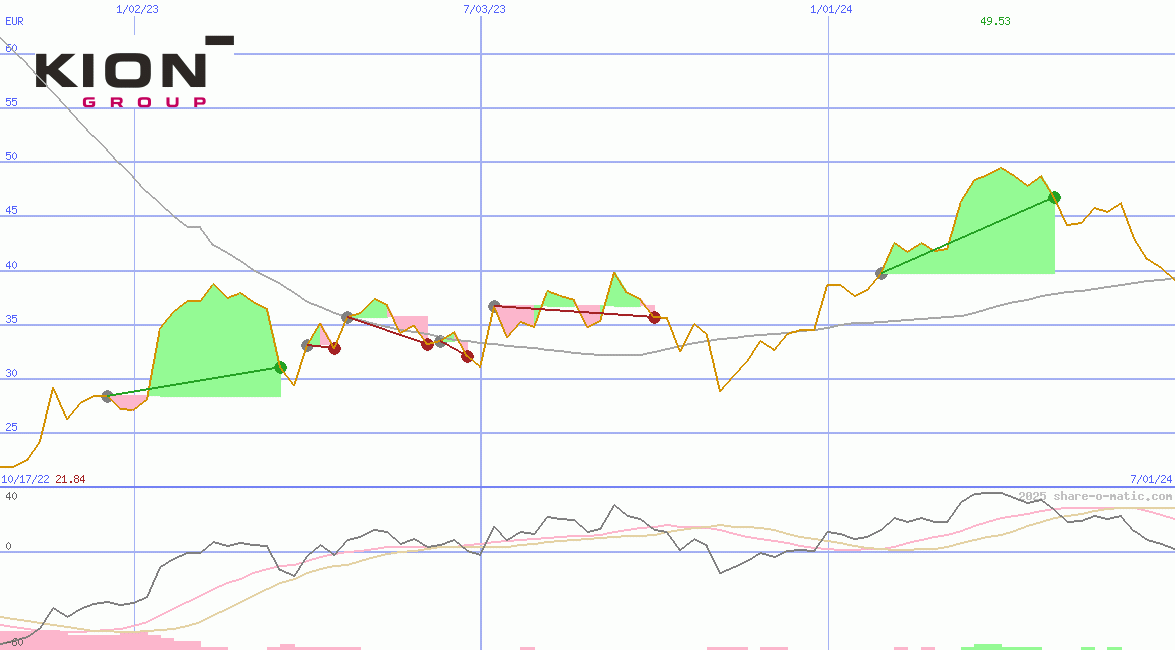Click the 7/01/24 end date label

click(1150, 479)
